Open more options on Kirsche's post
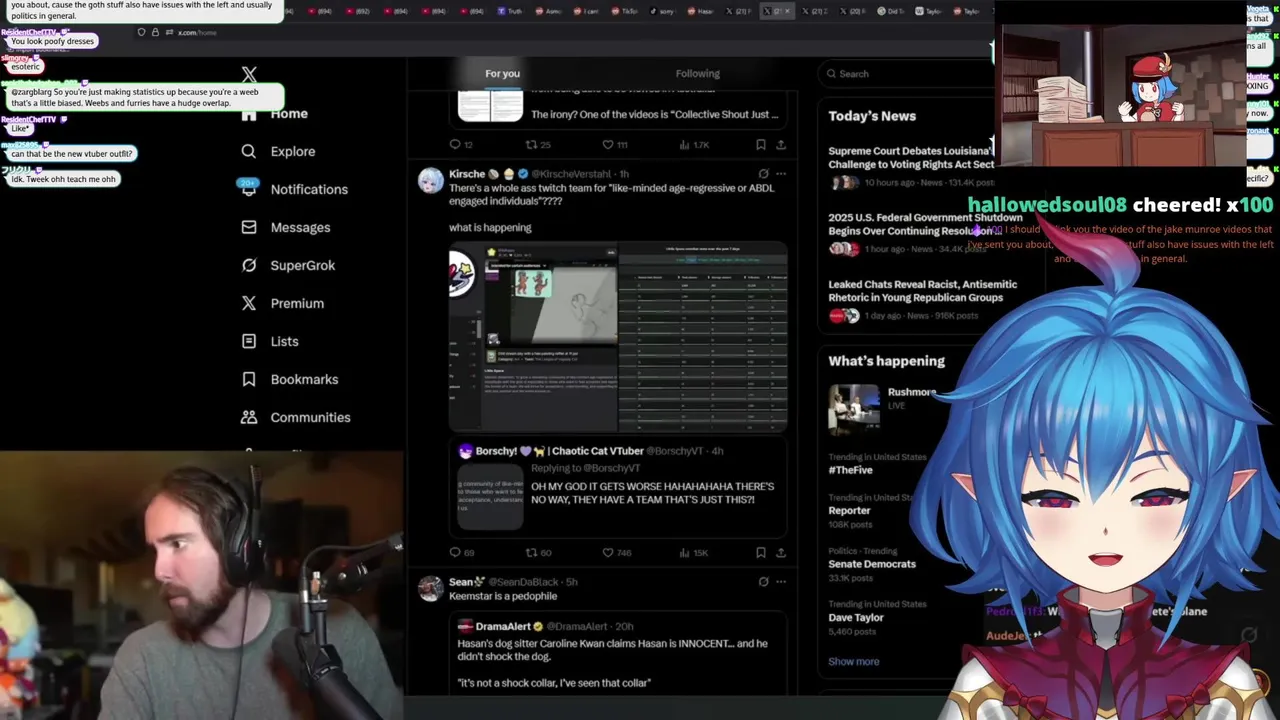Screen dimensions: 1280x720 (x=781, y=174)
